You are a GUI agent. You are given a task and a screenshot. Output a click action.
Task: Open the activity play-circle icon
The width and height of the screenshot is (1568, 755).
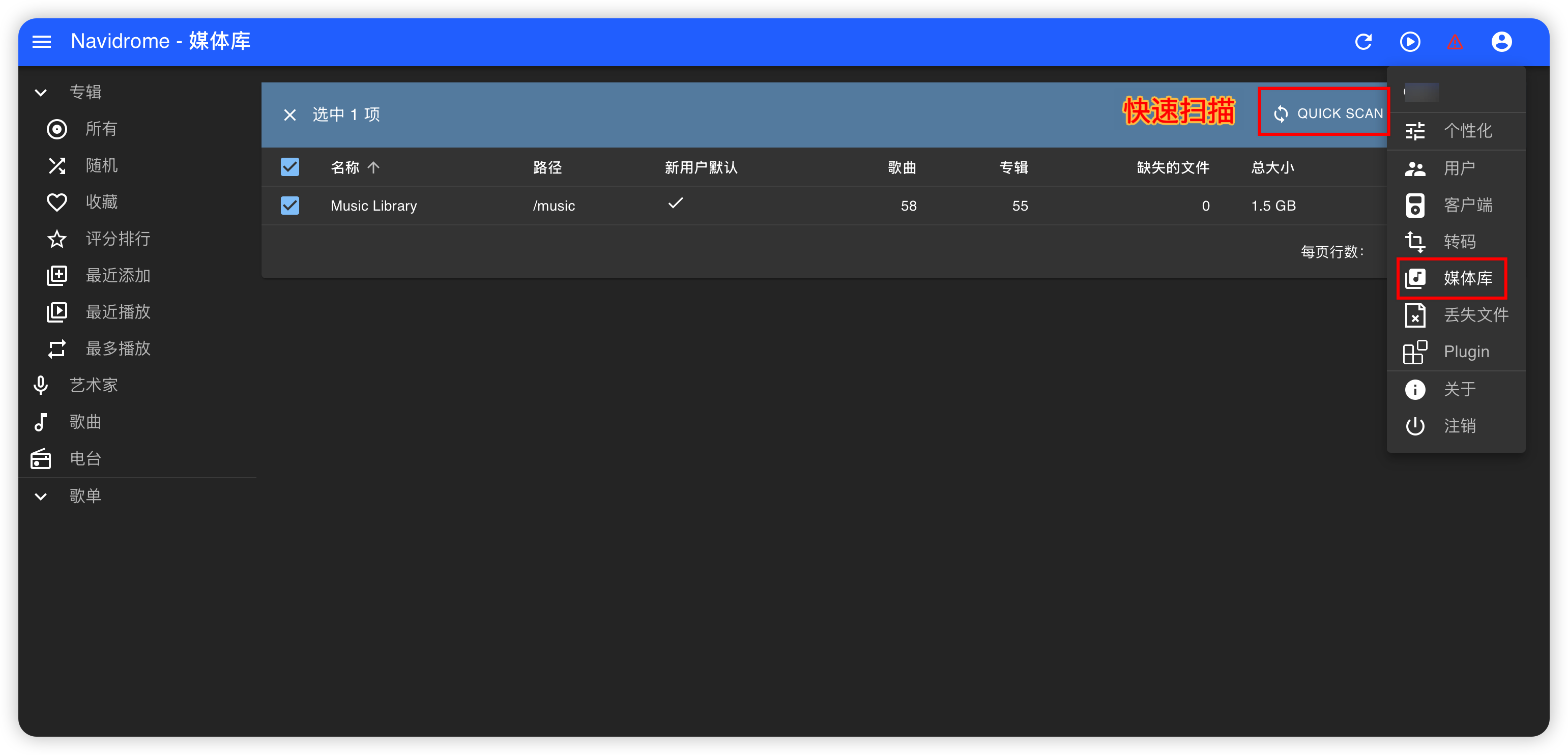[1410, 41]
